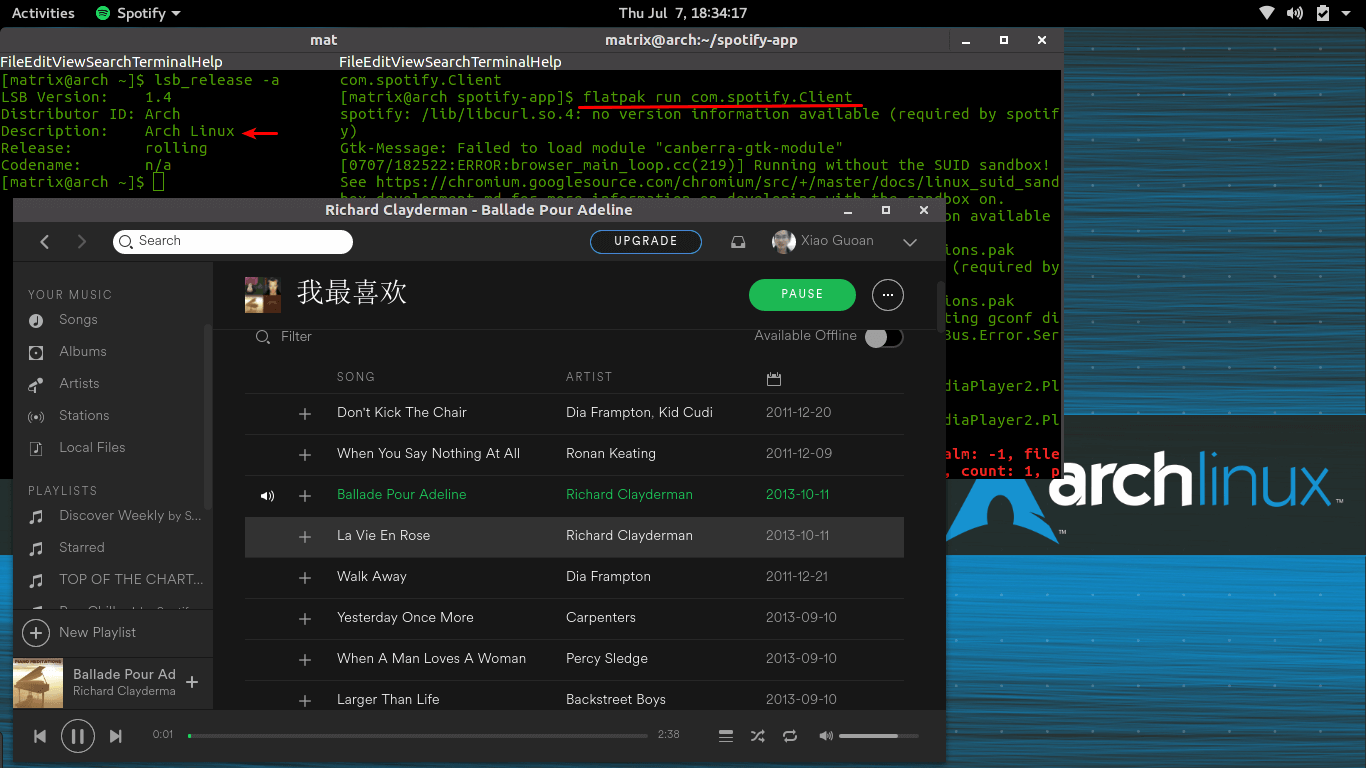Click Activities in the top bar
The height and width of the screenshot is (768, 1366).
click(x=43, y=13)
